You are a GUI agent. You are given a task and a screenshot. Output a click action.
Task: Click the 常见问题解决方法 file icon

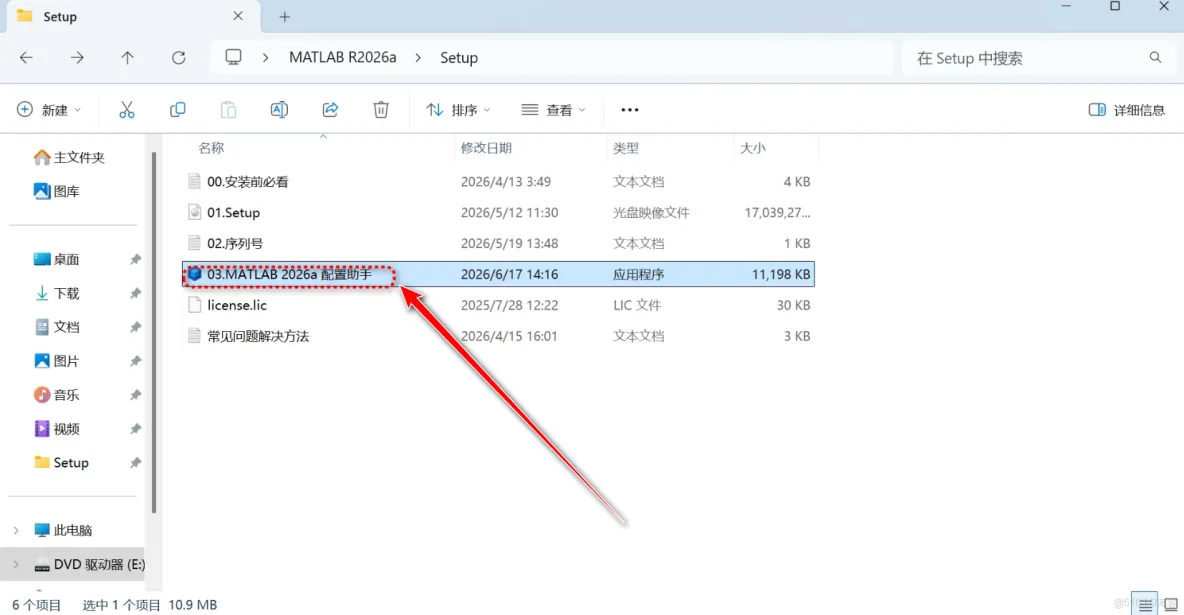tap(194, 336)
